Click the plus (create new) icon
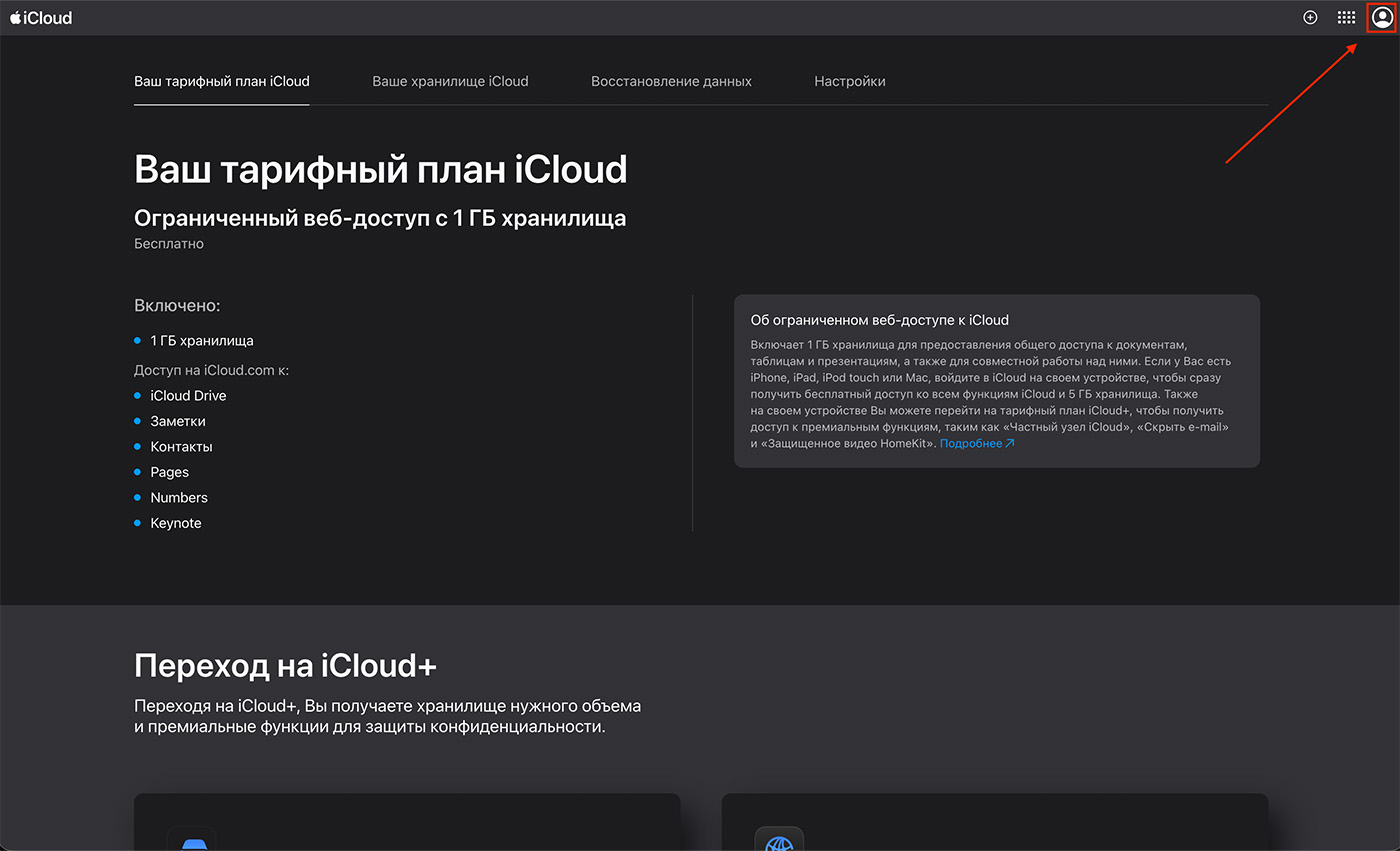Viewport: 1400px width, 851px height. point(1310,18)
